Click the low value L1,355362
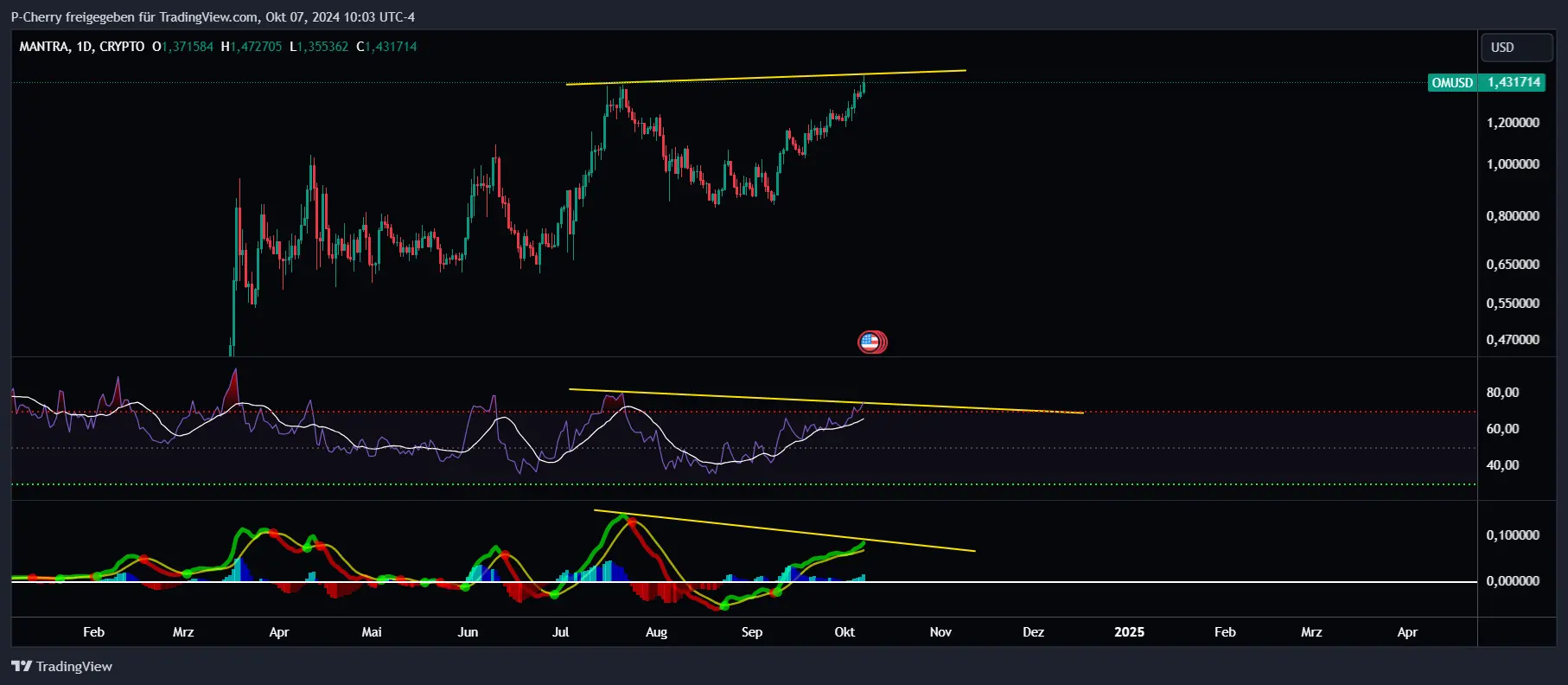This screenshot has height=685, width=1568. point(319,47)
